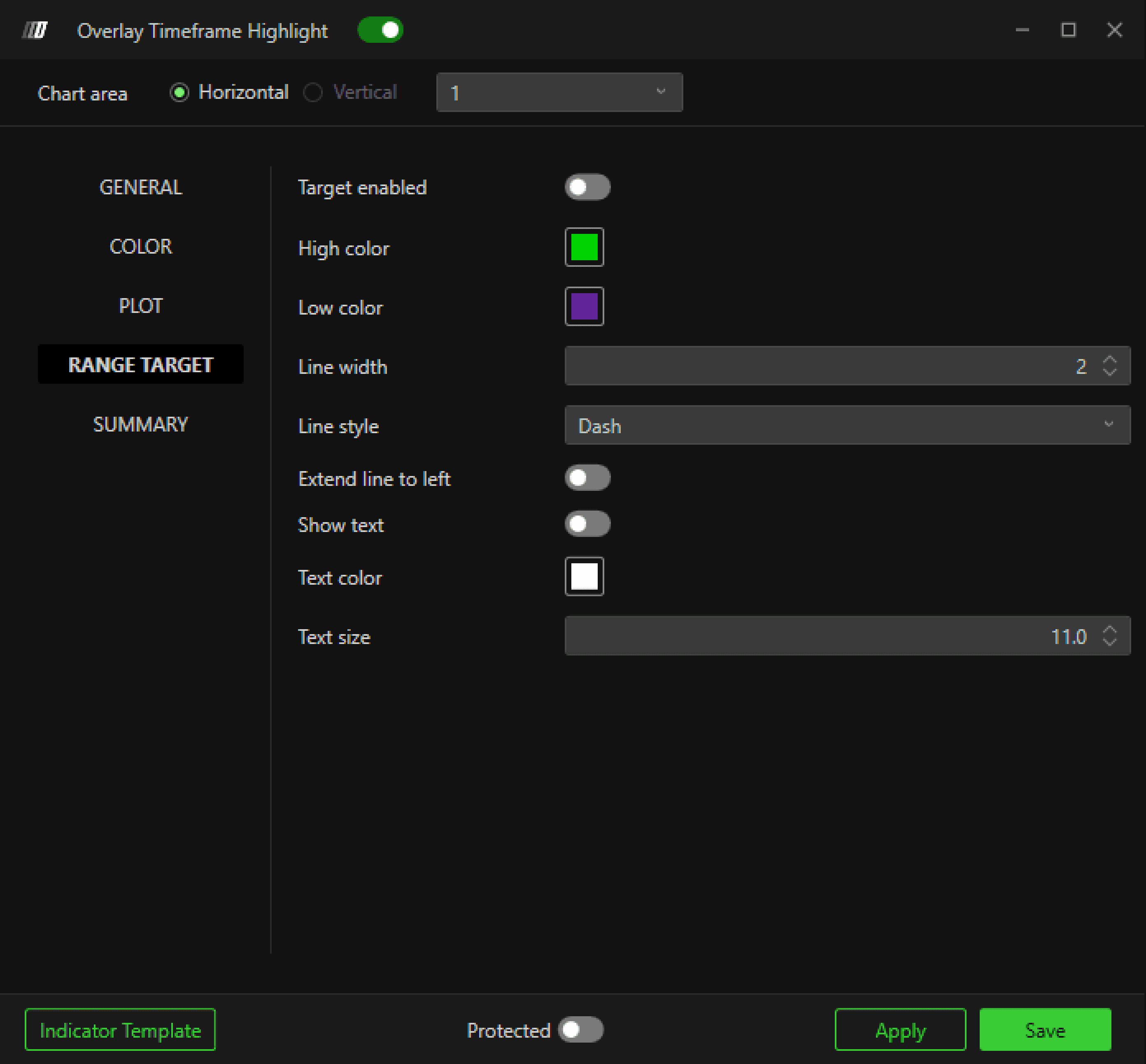
Task: Enable the Show text toggle
Action: coord(587,524)
